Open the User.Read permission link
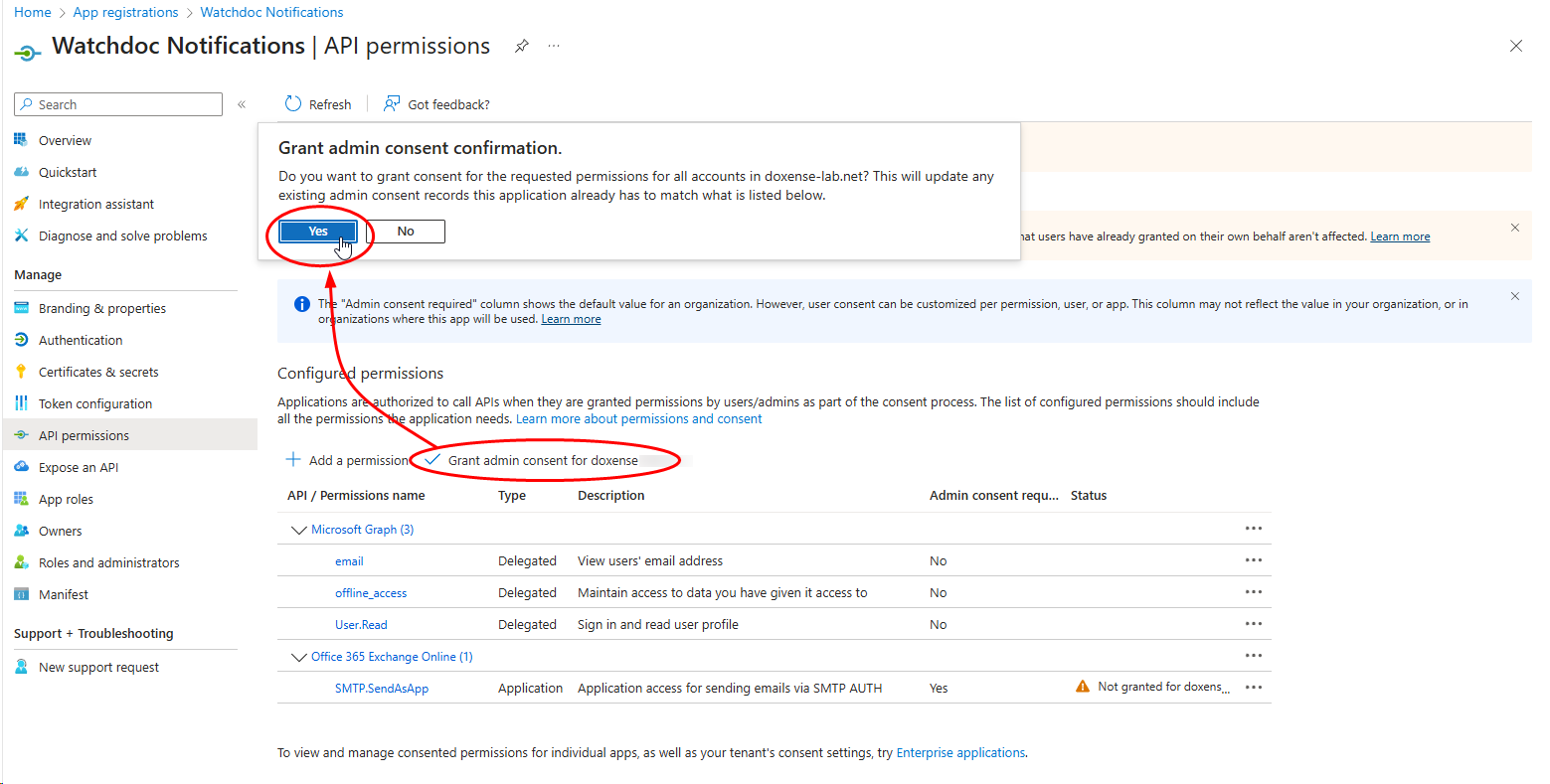 (x=361, y=625)
